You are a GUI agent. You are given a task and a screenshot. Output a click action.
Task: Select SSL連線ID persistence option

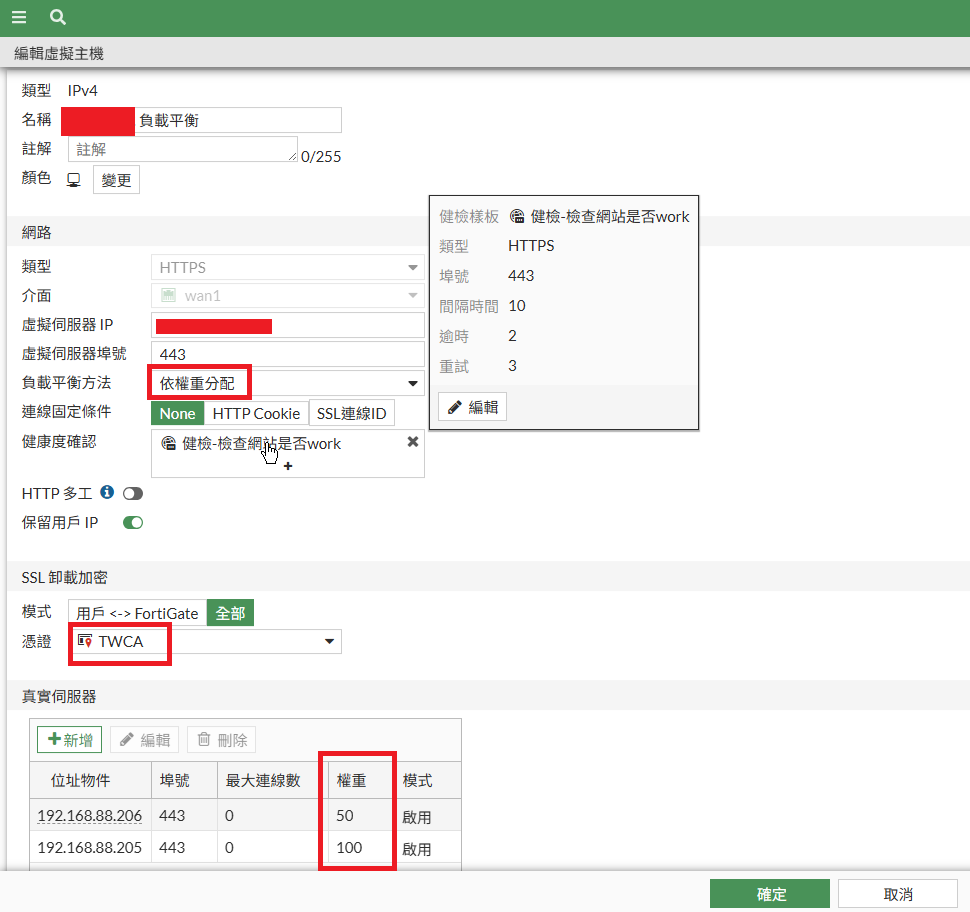[x=351, y=413]
